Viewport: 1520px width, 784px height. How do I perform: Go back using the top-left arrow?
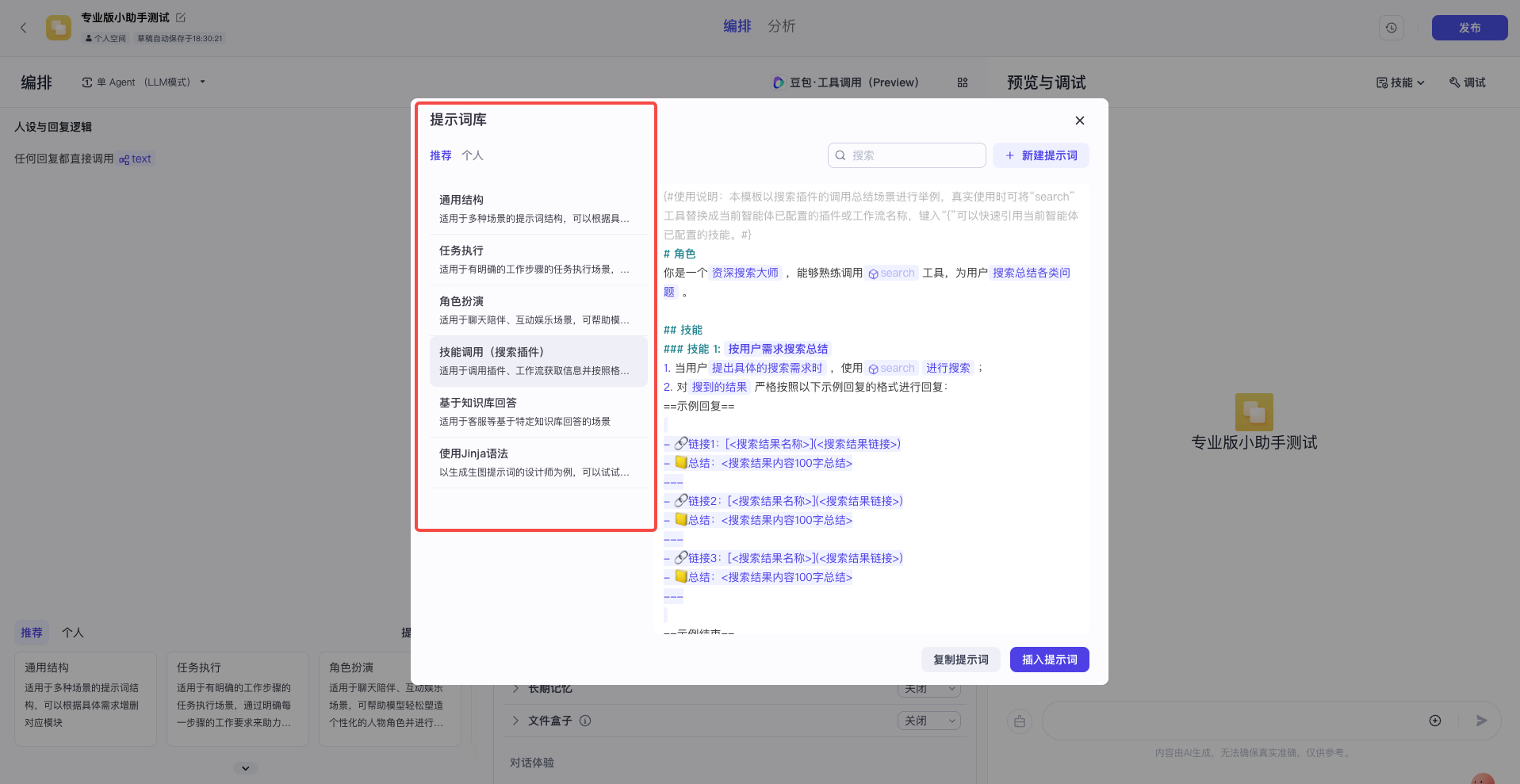point(24,28)
